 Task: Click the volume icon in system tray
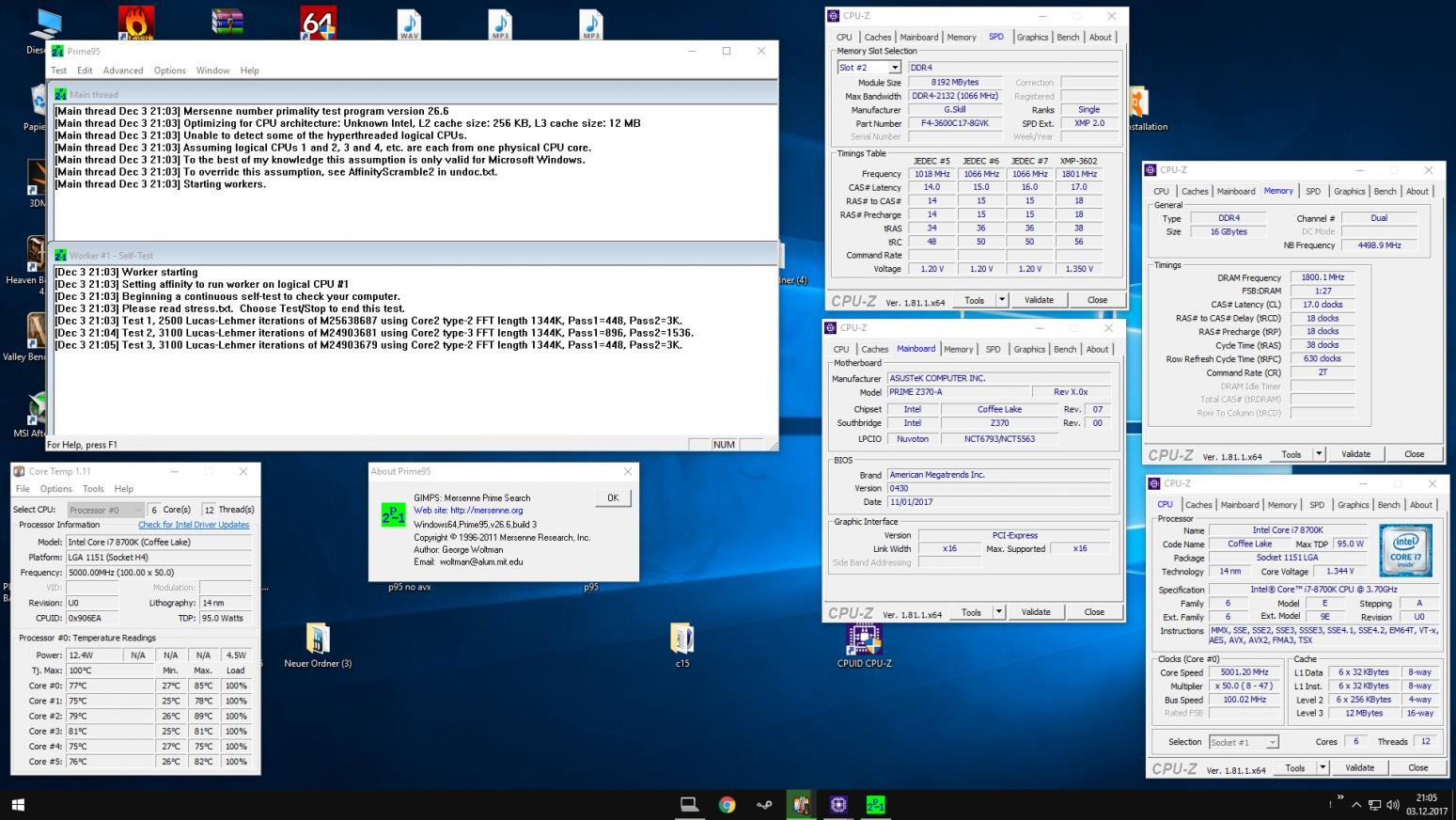[1392, 805]
